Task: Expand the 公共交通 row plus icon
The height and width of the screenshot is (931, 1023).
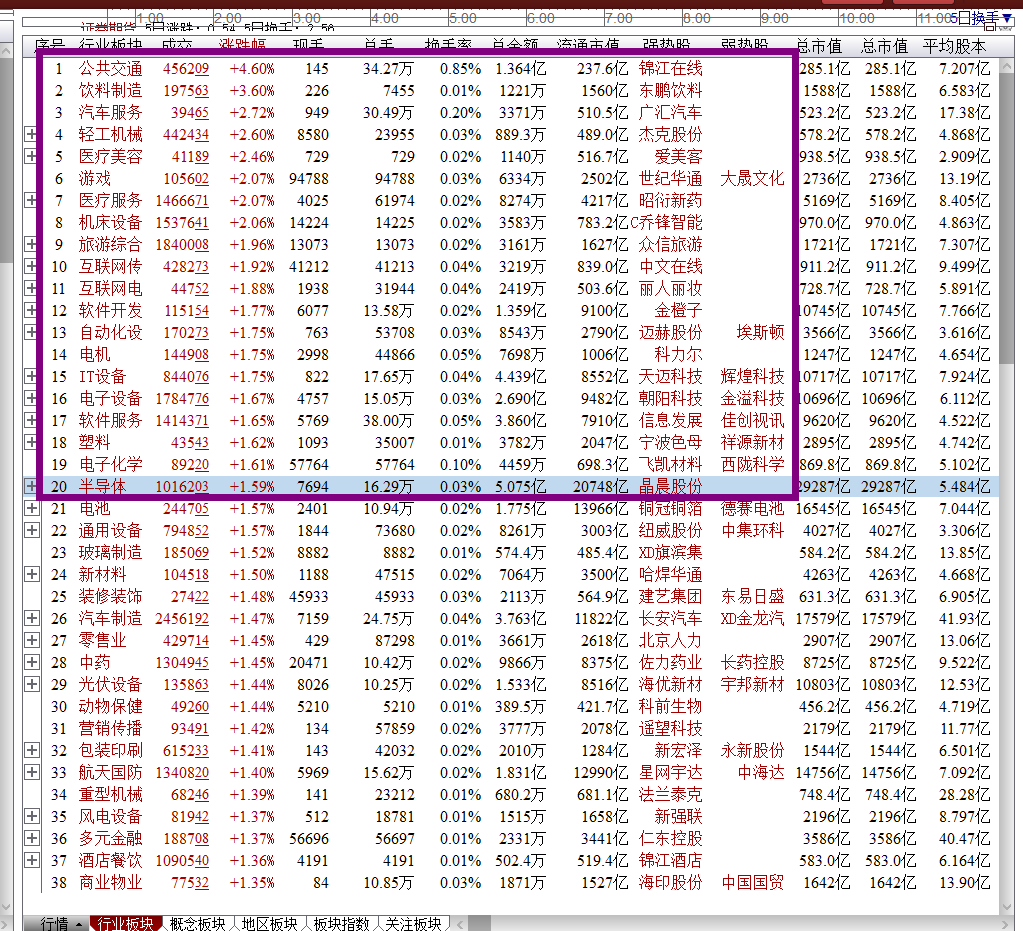Action: tap(30, 69)
